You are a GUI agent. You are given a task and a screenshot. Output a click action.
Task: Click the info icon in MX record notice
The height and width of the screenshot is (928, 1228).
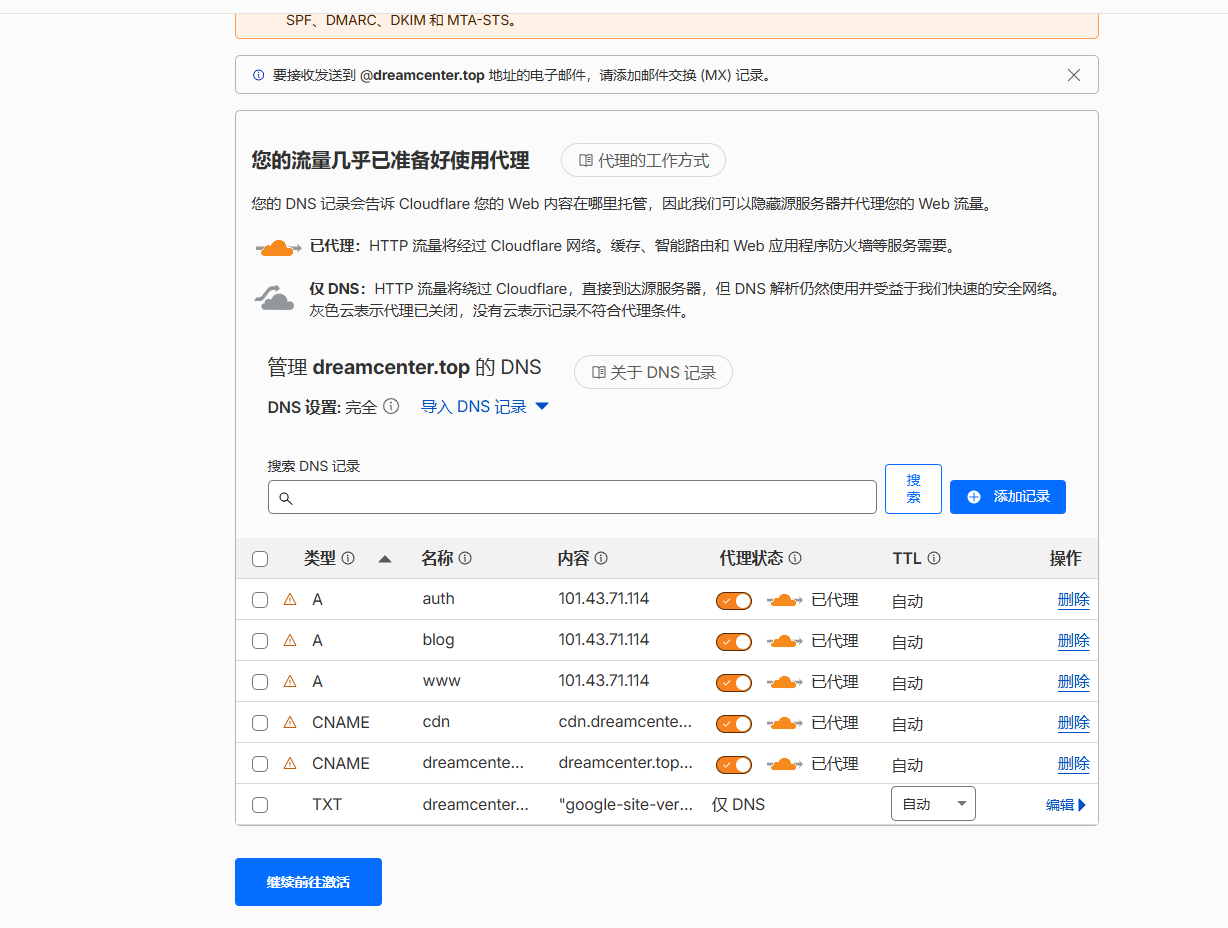258,75
